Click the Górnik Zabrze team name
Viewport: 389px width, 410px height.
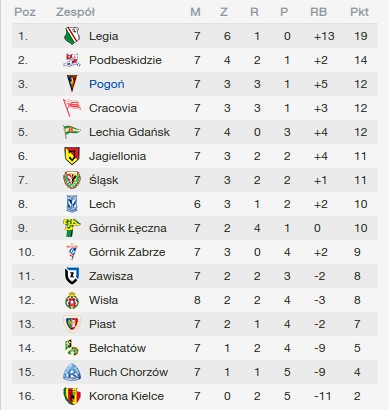(127, 252)
